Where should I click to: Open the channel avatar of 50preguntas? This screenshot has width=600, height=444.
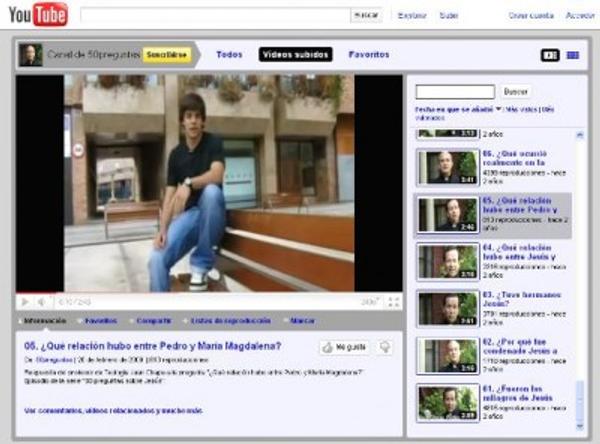coord(31,55)
